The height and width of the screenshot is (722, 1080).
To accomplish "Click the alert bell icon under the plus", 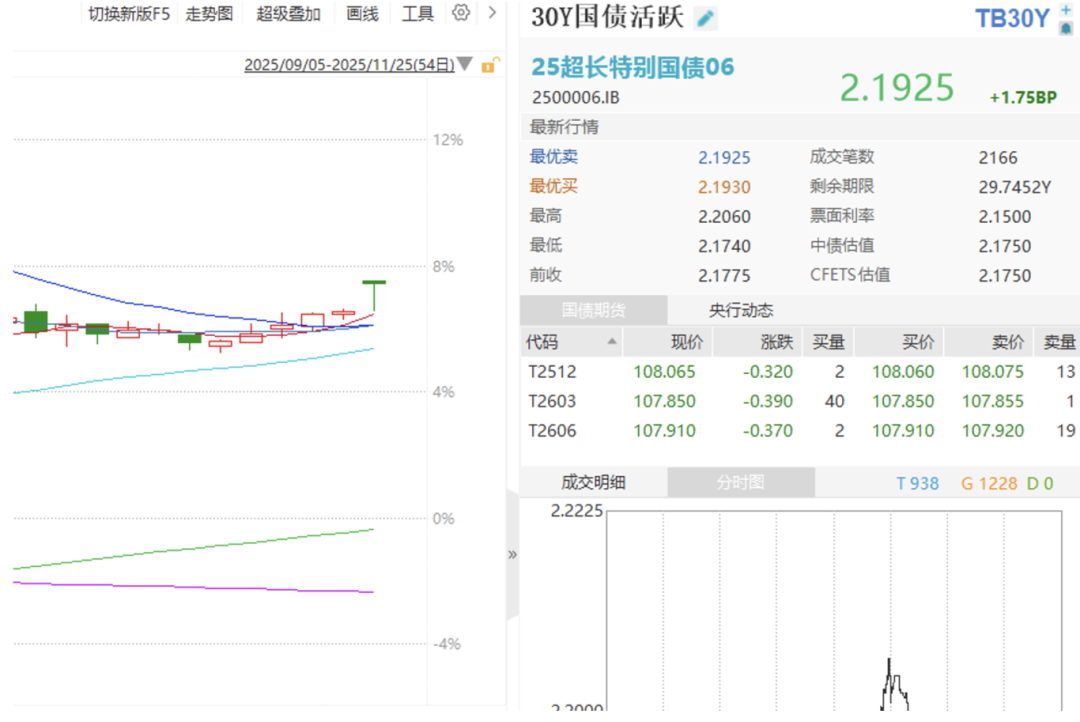I will pyautogui.click(x=1065, y=27).
